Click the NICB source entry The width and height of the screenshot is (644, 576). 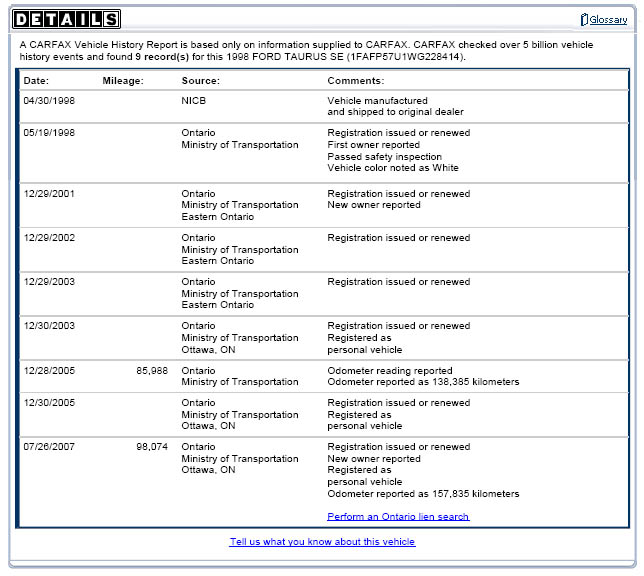tap(193, 101)
